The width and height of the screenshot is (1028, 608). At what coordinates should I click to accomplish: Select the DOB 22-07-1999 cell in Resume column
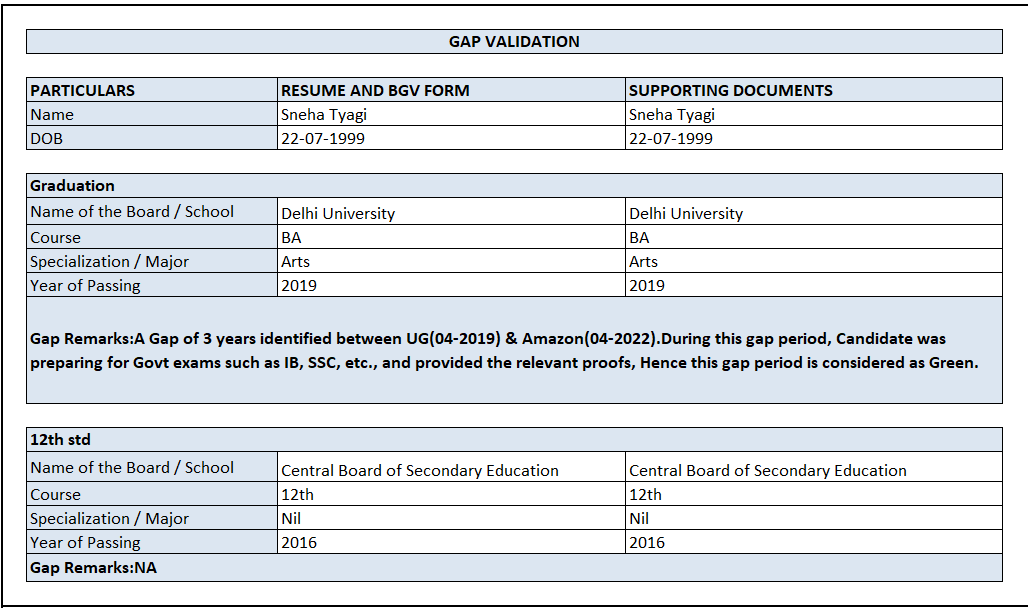[x=451, y=138]
